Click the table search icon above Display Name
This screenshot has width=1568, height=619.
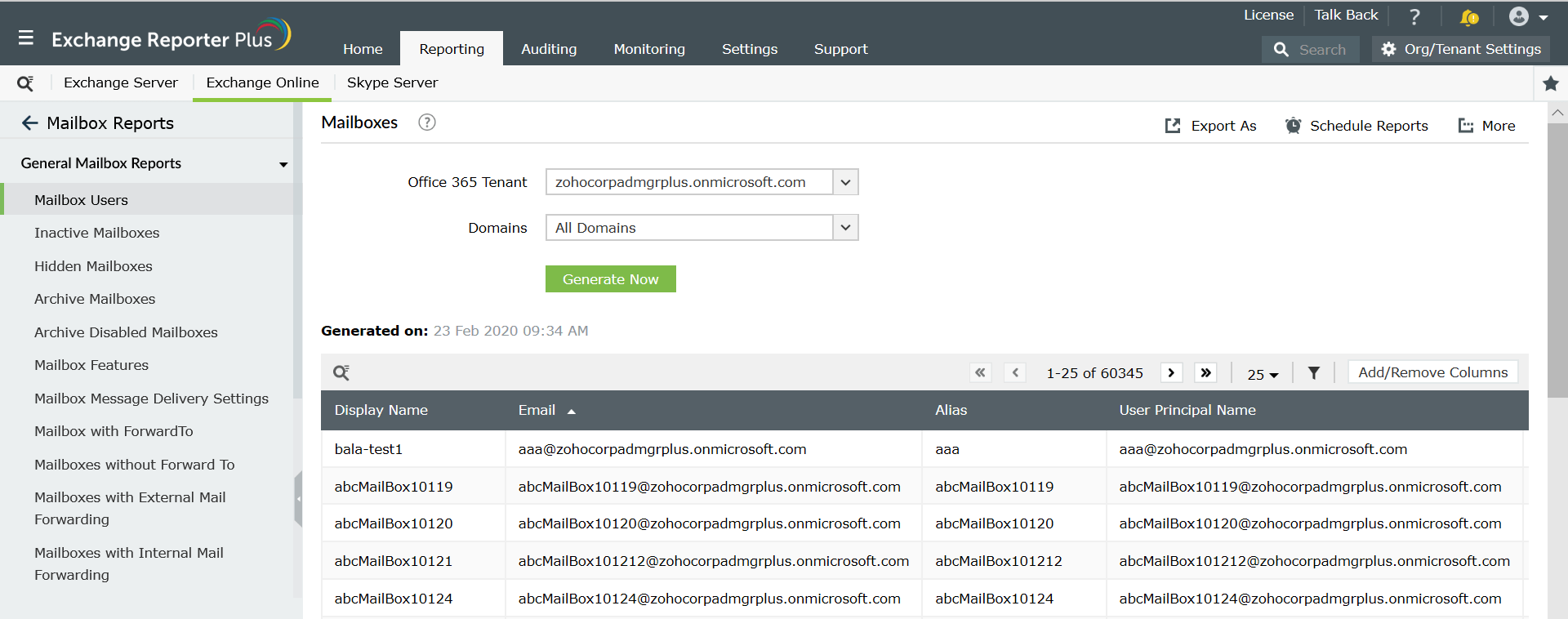pyautogui.click(x=341, y=372)
